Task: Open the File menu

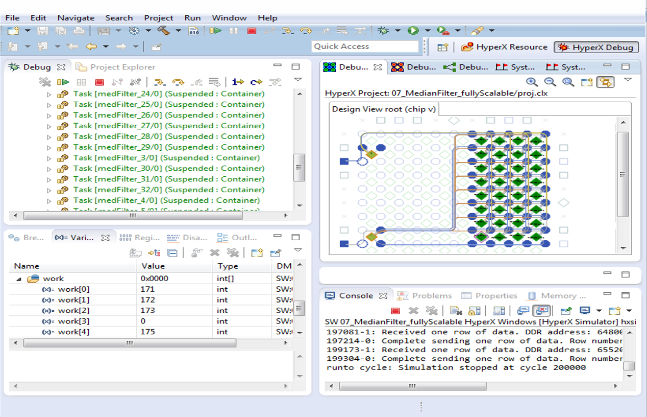Action: pos(12,18)
